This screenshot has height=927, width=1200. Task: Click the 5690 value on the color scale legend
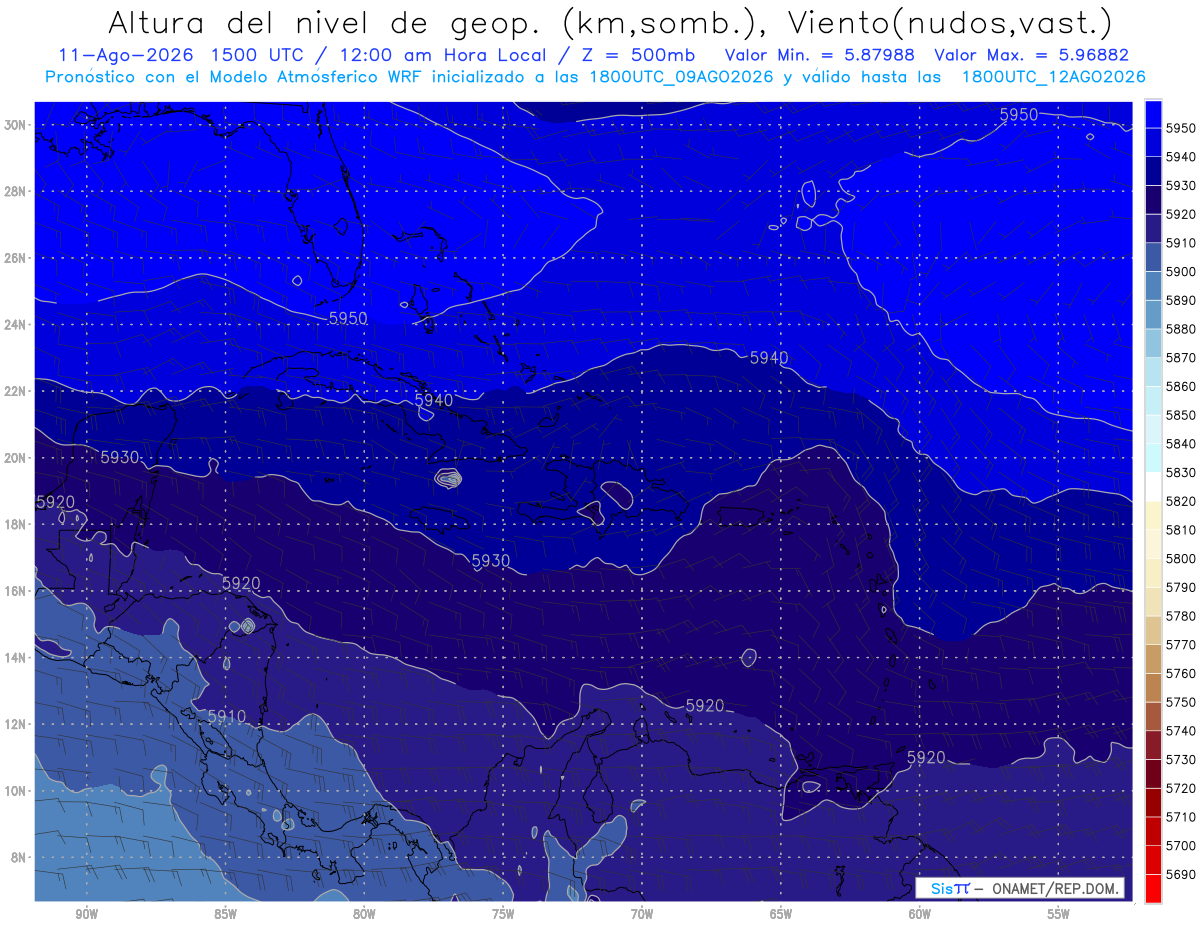[1180, 874]
